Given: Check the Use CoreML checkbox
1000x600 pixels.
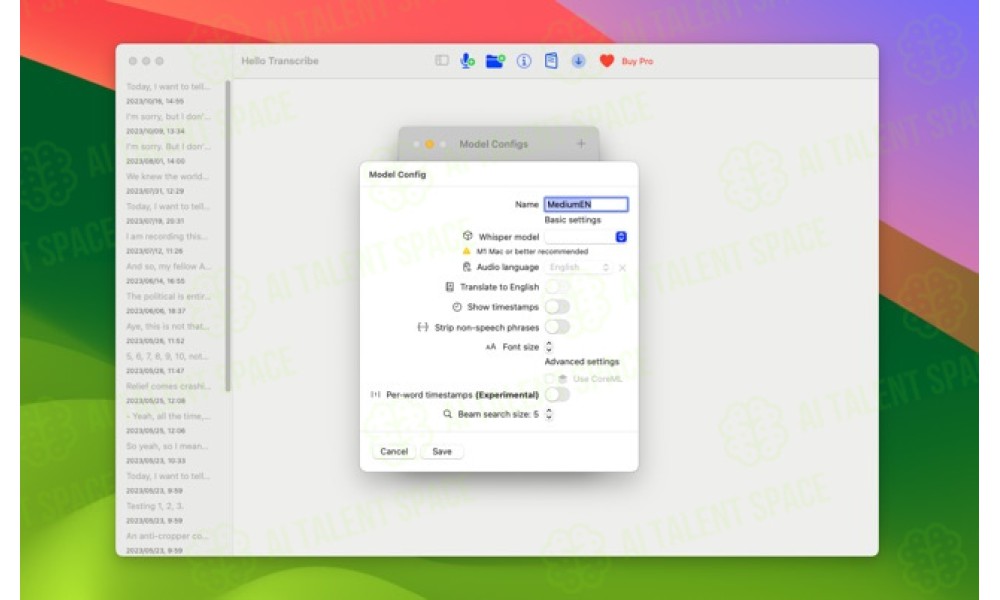Looking at the screenshot, I should click(549, 379).
